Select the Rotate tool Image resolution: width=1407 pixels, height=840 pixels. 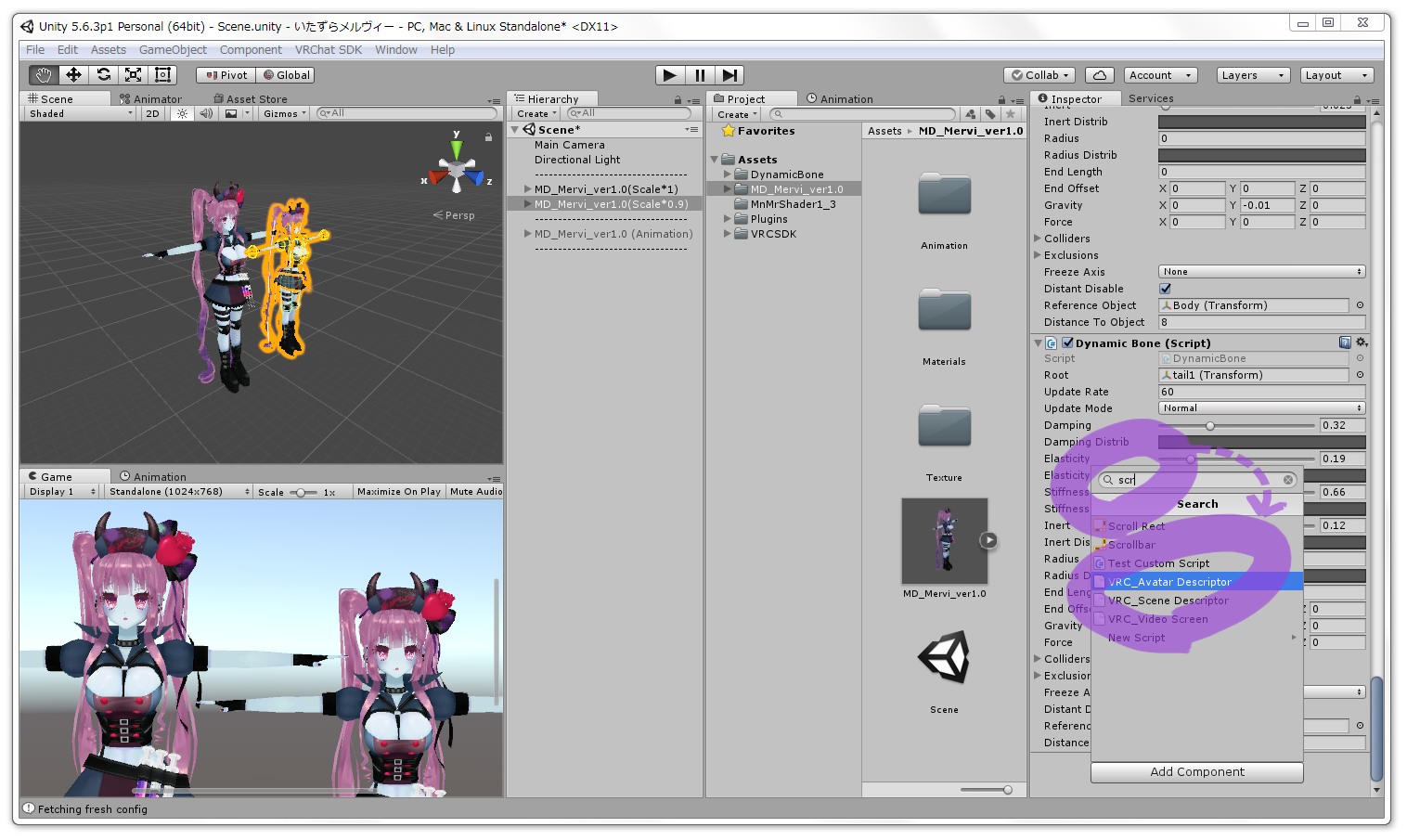point(103,75)
